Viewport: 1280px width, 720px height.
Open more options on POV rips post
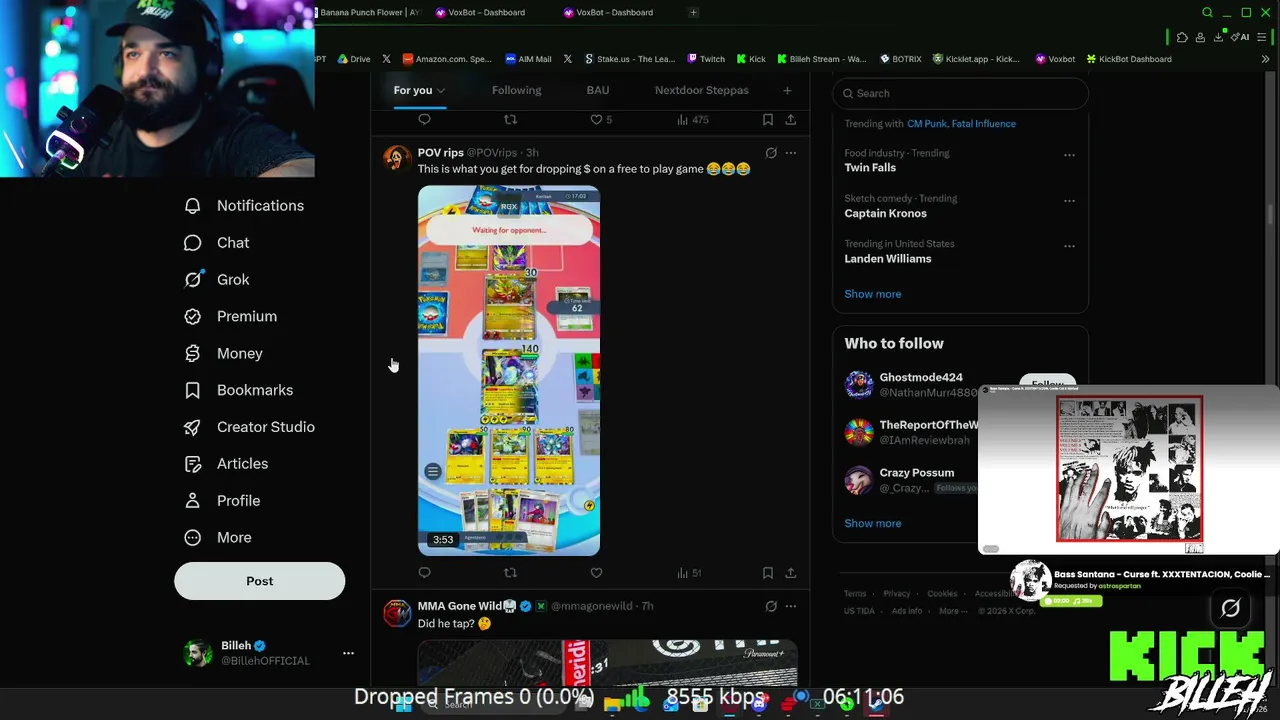[791, 153]
